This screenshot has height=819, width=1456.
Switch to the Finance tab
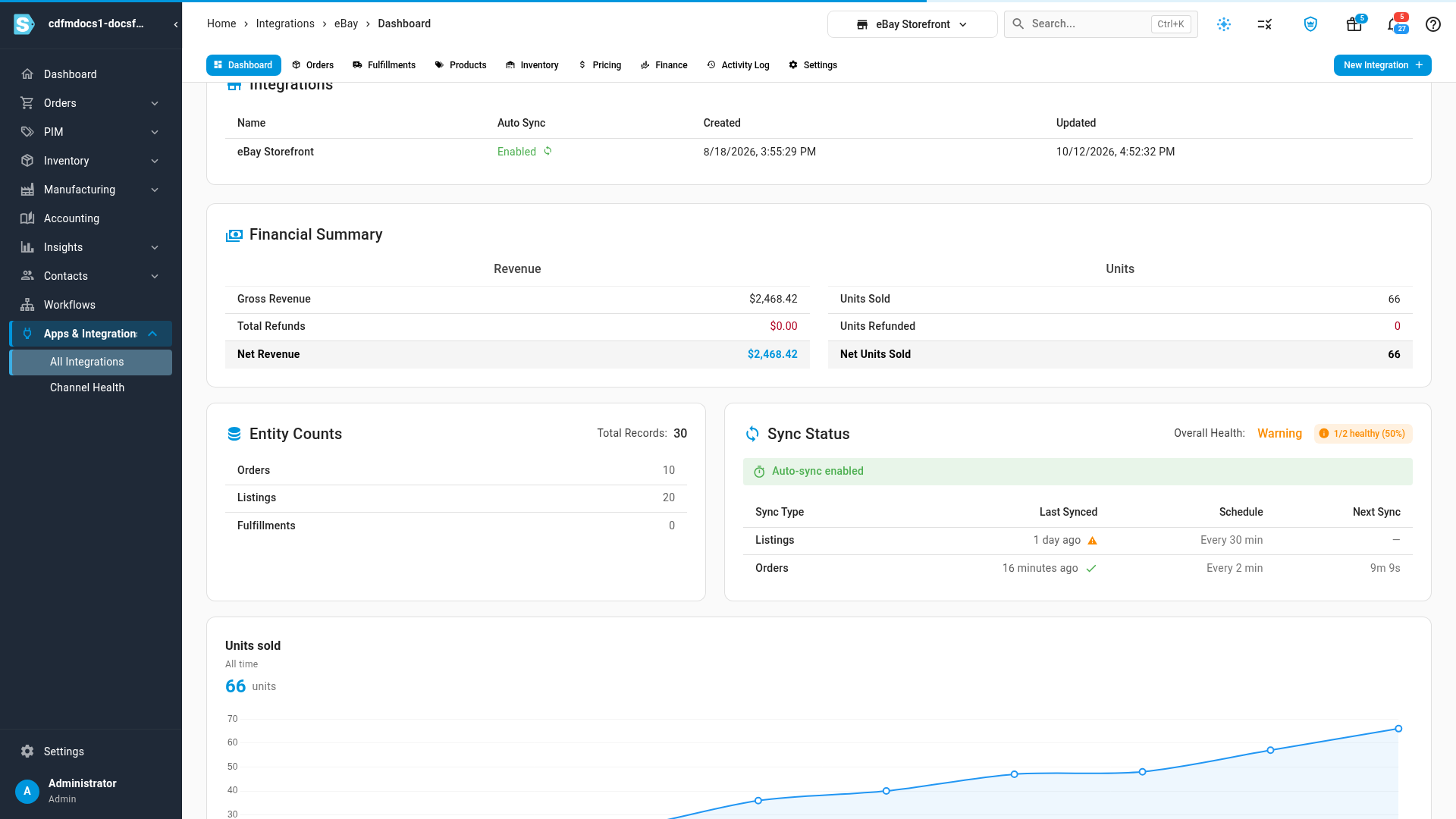click(x=664, y=65)
